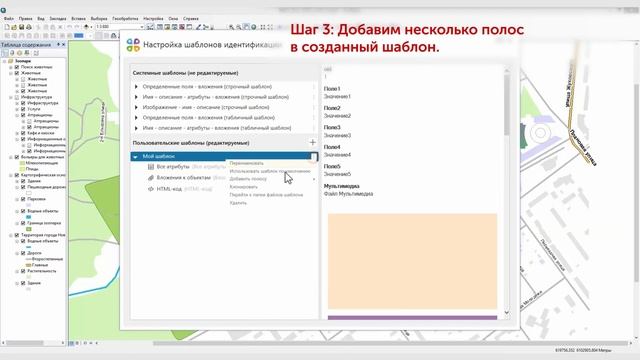Toggle the Дороги layer checkbox
640x360 pixels.
pos(23,253)
